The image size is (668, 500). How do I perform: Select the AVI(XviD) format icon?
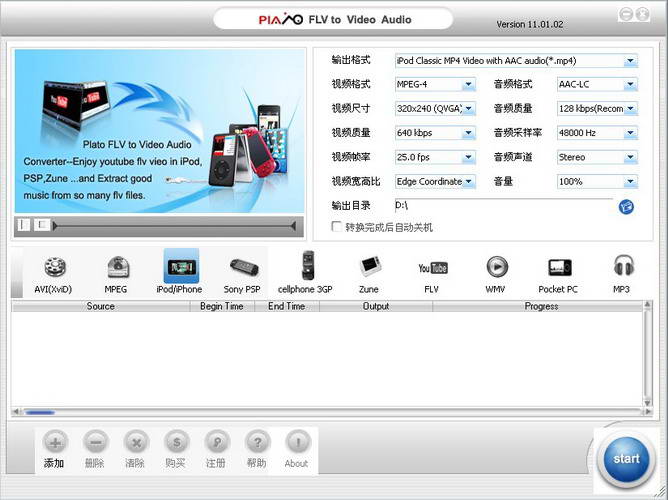pos(54,267)
